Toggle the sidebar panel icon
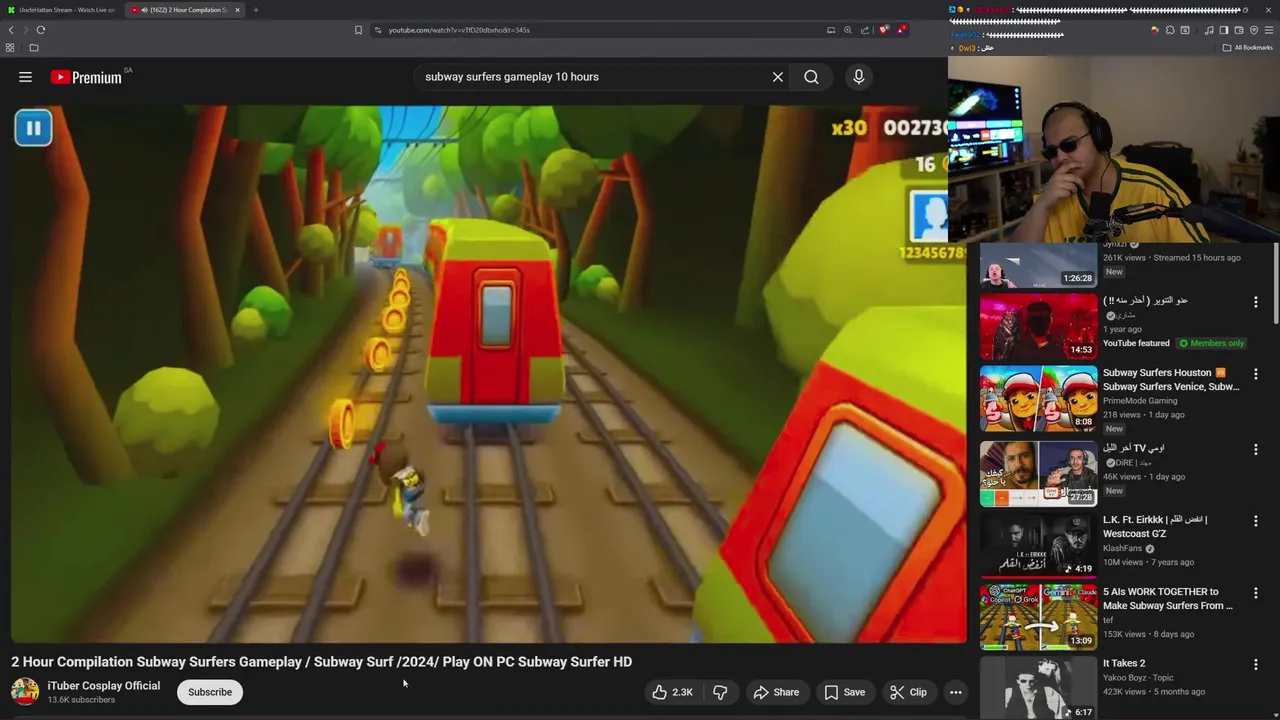 tap(1223, 30)
